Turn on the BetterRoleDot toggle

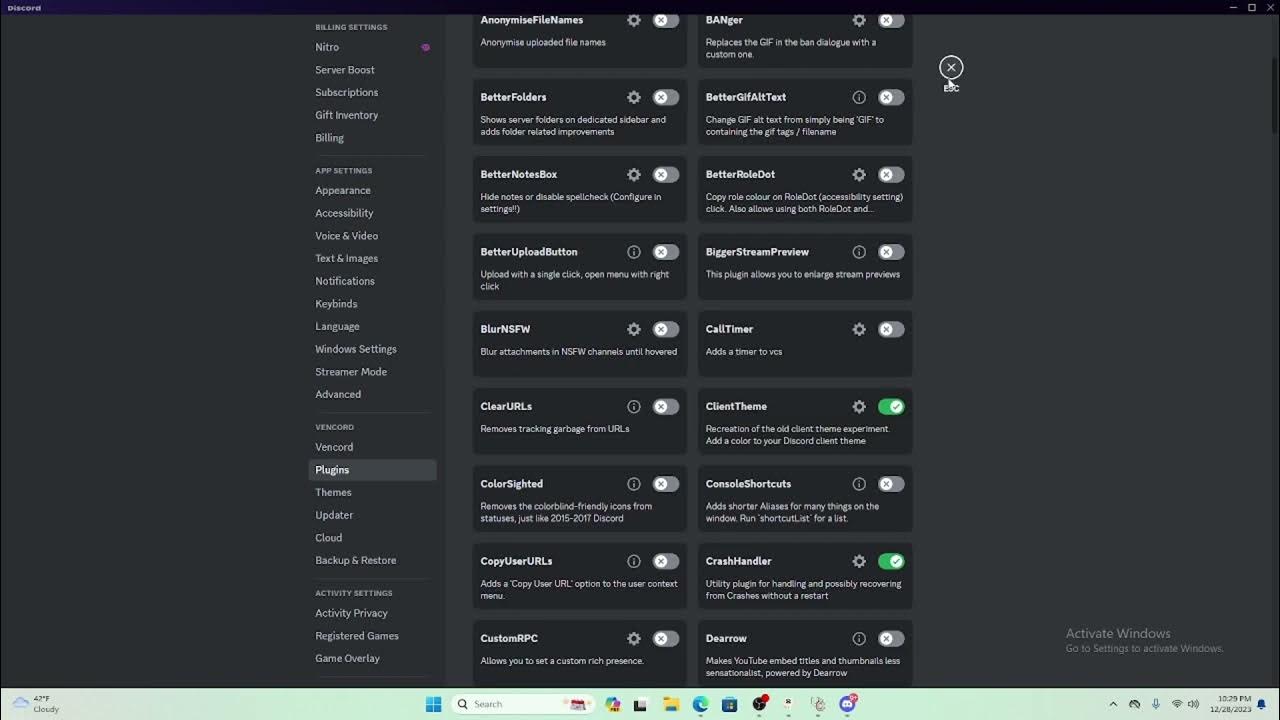(x=891, y=175)
